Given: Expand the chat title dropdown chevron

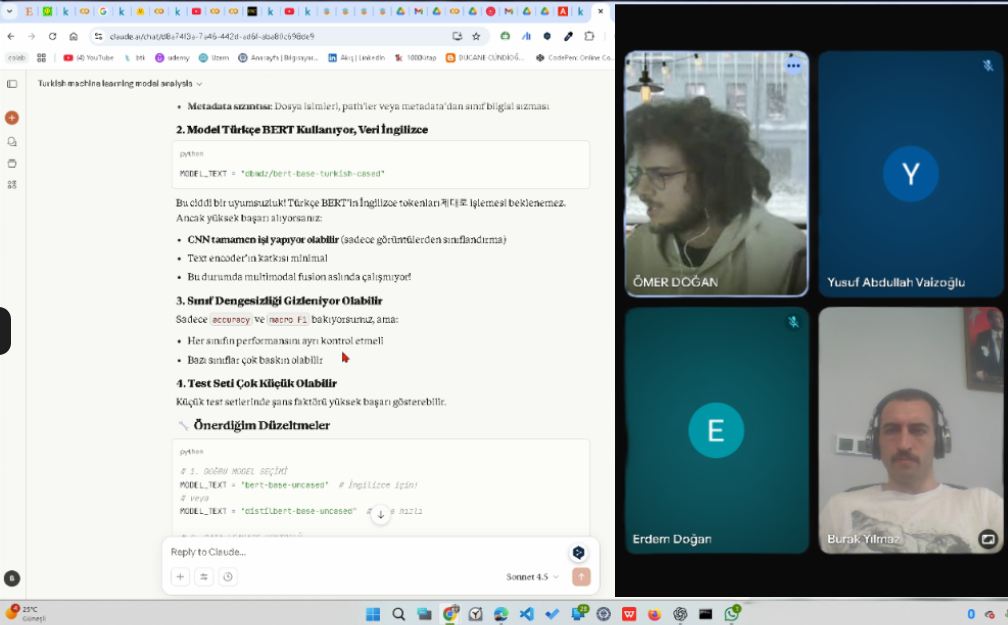Looking at the screenshot, I should coord(199,84).
